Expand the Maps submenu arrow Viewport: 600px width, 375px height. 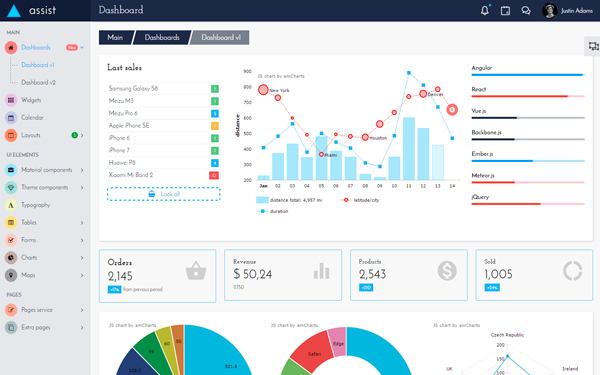(82, 276)
